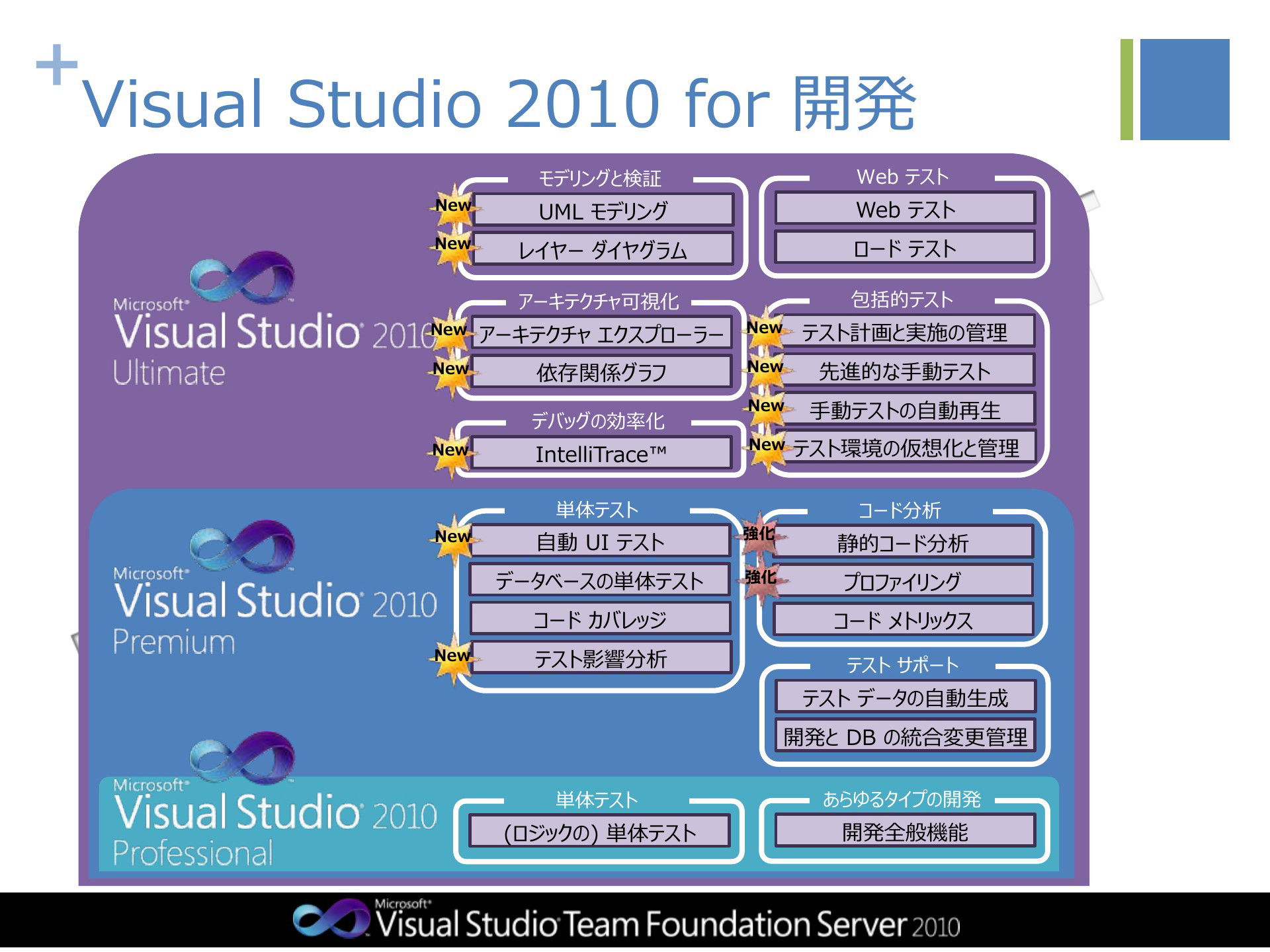Image resolution: width=1270 pixels, height=952 pixels.
Task: Click the あらゆるタイプの開発 group heading
Action: 902,799
